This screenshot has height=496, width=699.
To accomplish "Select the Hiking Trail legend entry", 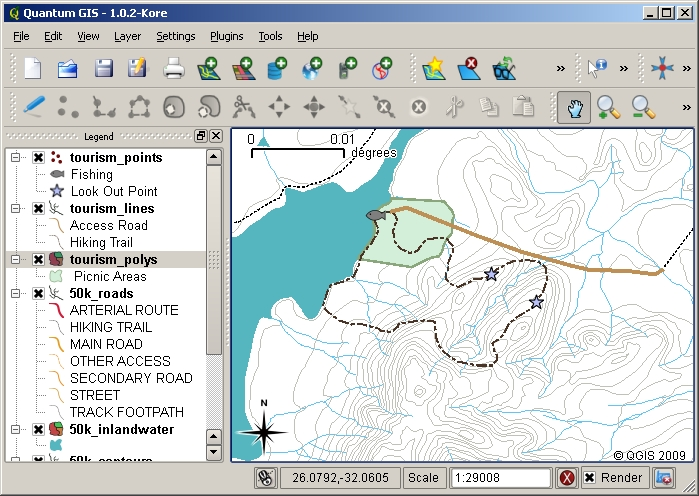I will point(101,242).
